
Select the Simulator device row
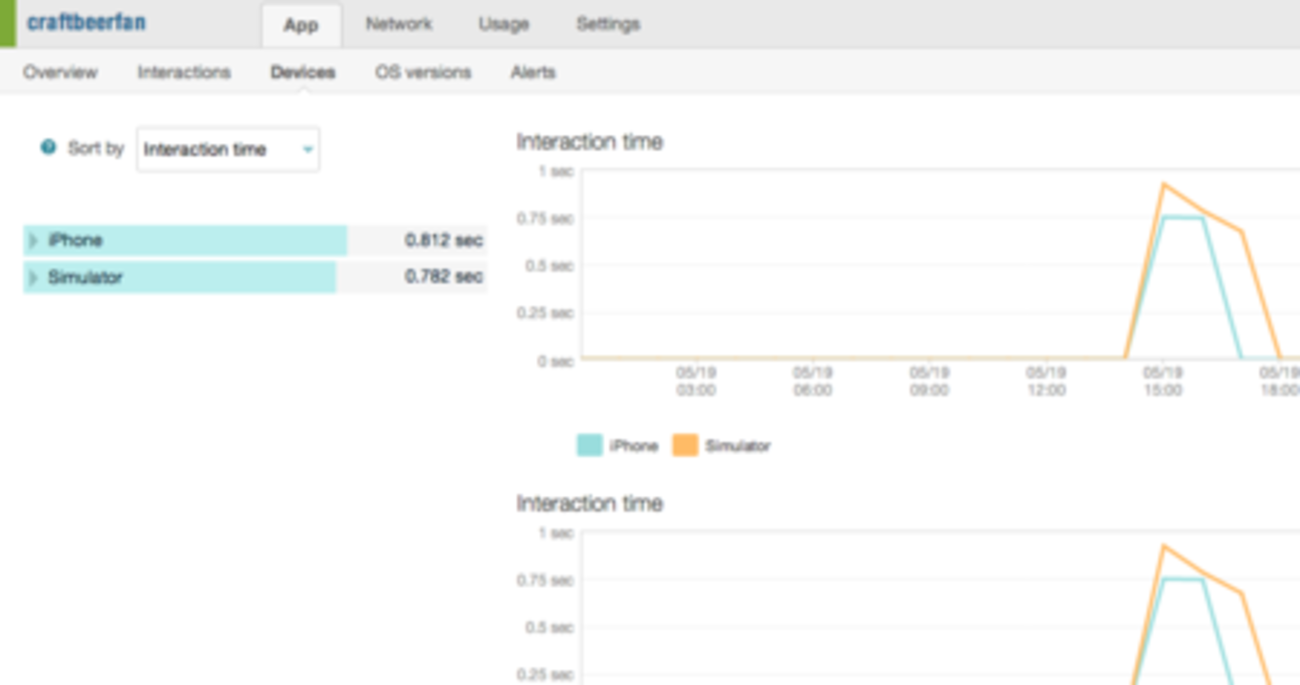point(255,277)
